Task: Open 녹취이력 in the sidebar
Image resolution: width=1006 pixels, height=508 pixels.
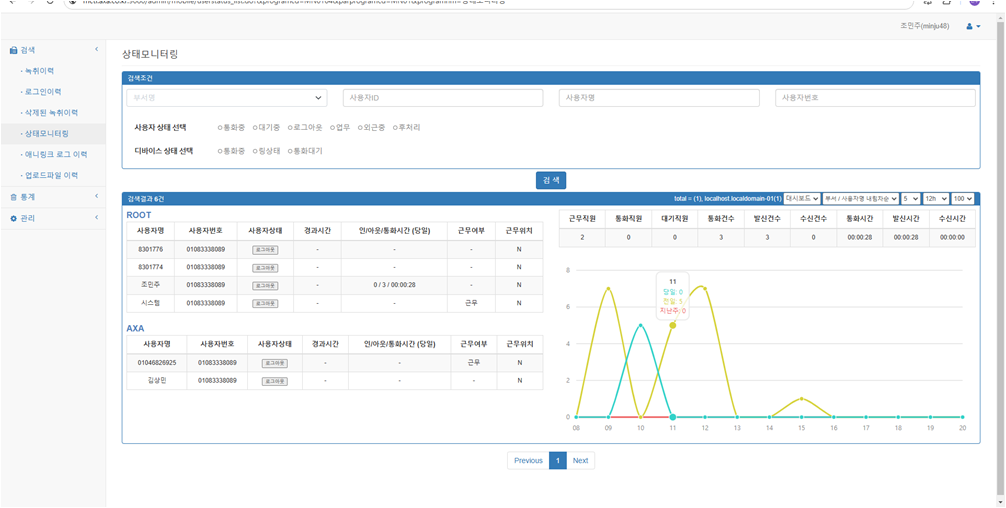Action: 39,71
